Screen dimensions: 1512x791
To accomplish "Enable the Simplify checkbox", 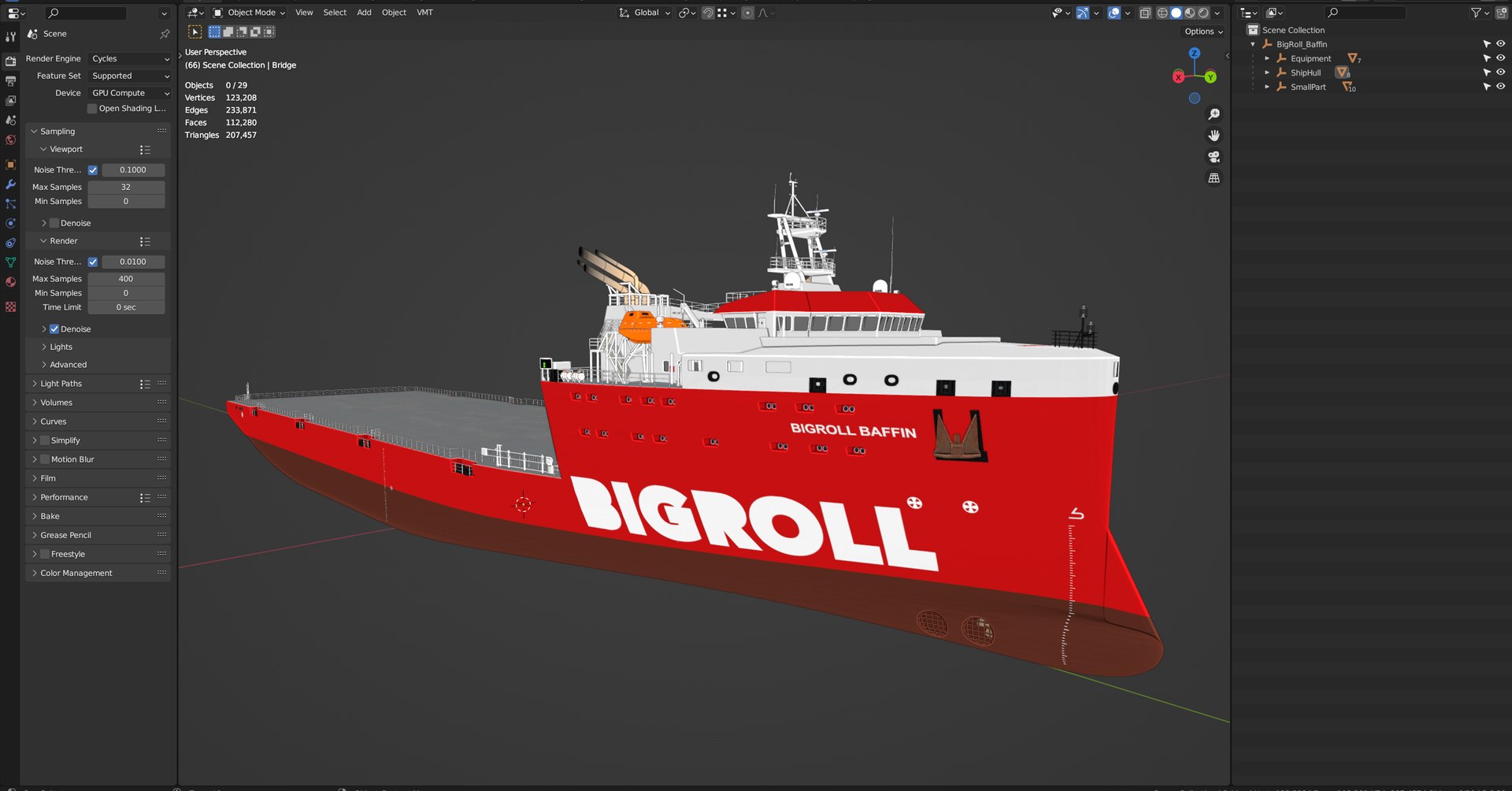I will [45, 440].
